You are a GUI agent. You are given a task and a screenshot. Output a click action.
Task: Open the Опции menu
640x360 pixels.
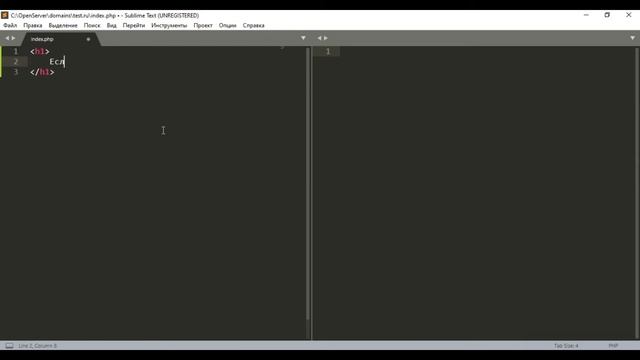[227, 25]
